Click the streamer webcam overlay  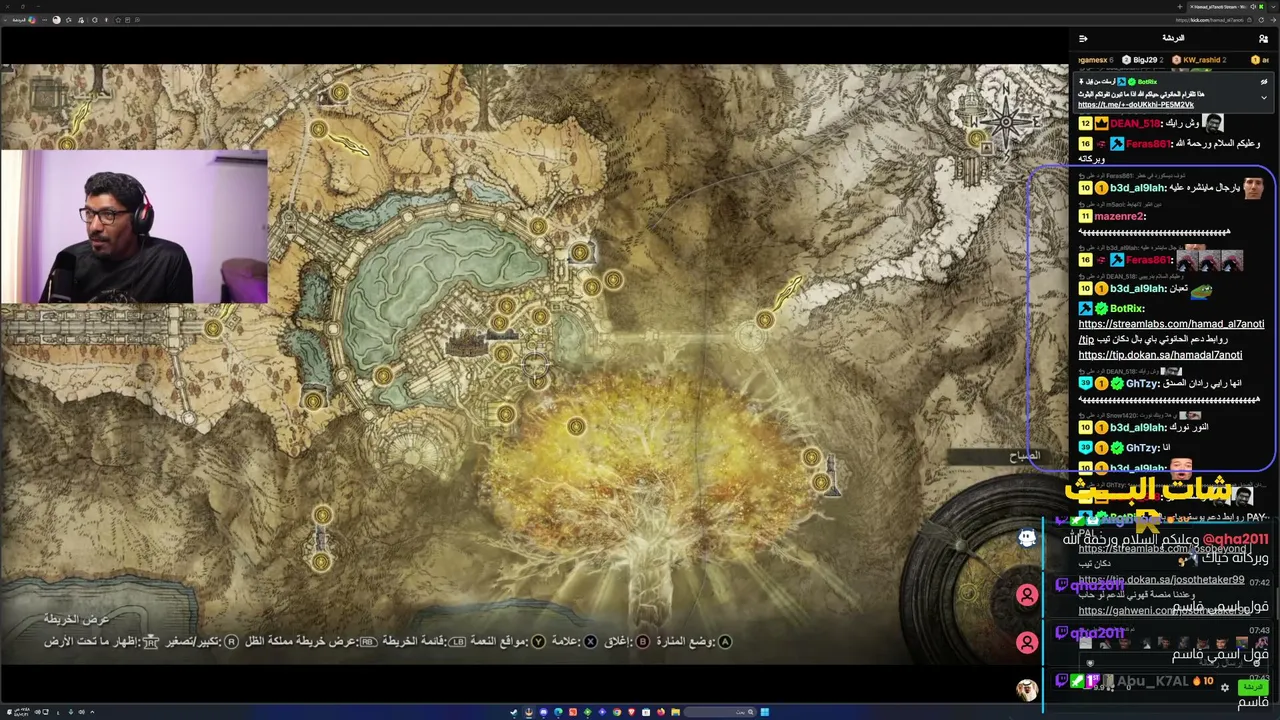point(134,226)
